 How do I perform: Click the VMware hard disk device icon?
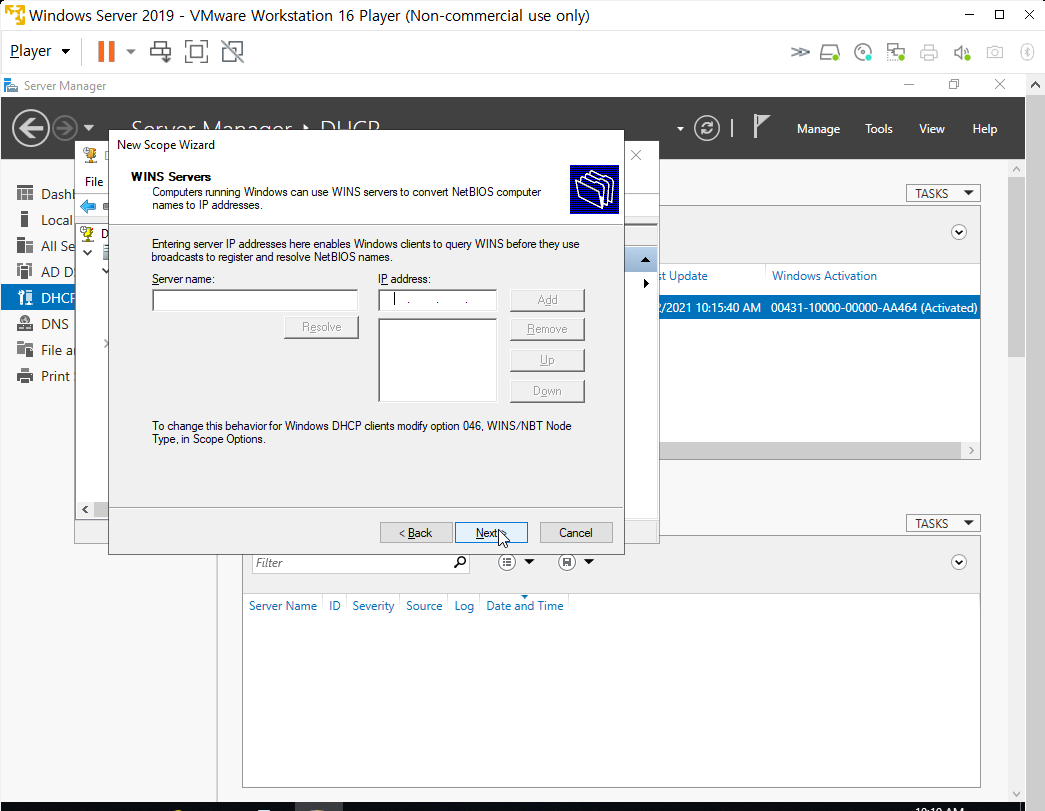830,52
